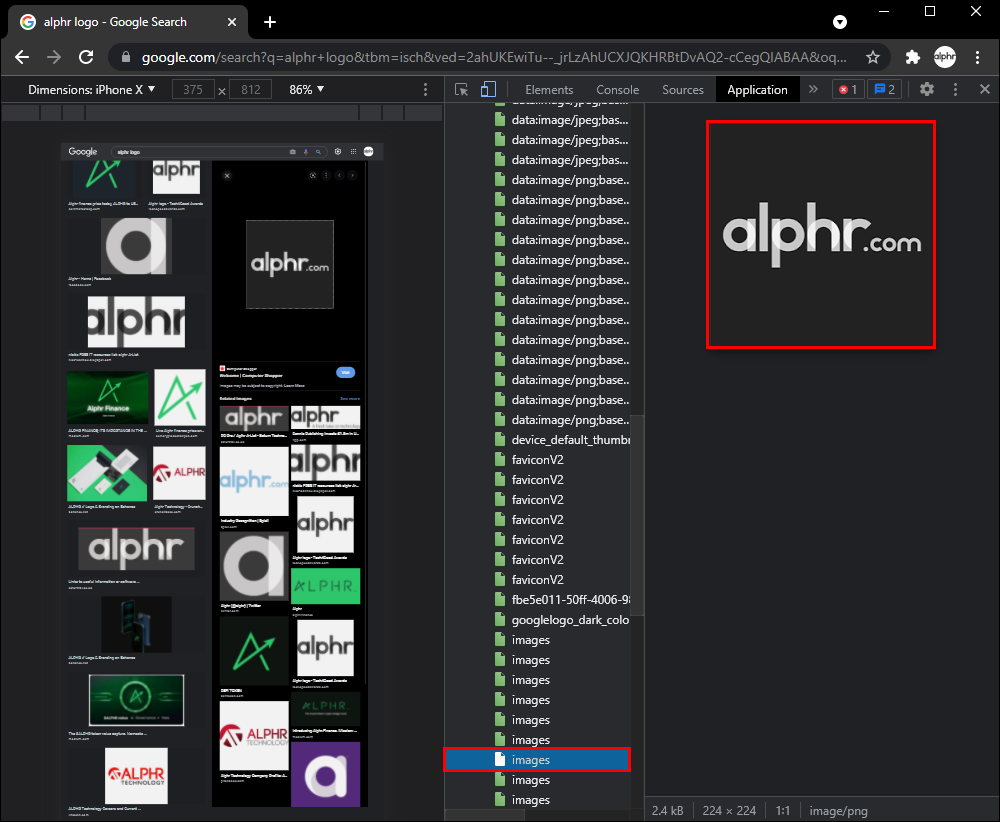Image resolution: width=1000 pixels, height=822 pixels.
Task: Expand the Dimensions: iPhone X dropdown
Action: (92, 90)
